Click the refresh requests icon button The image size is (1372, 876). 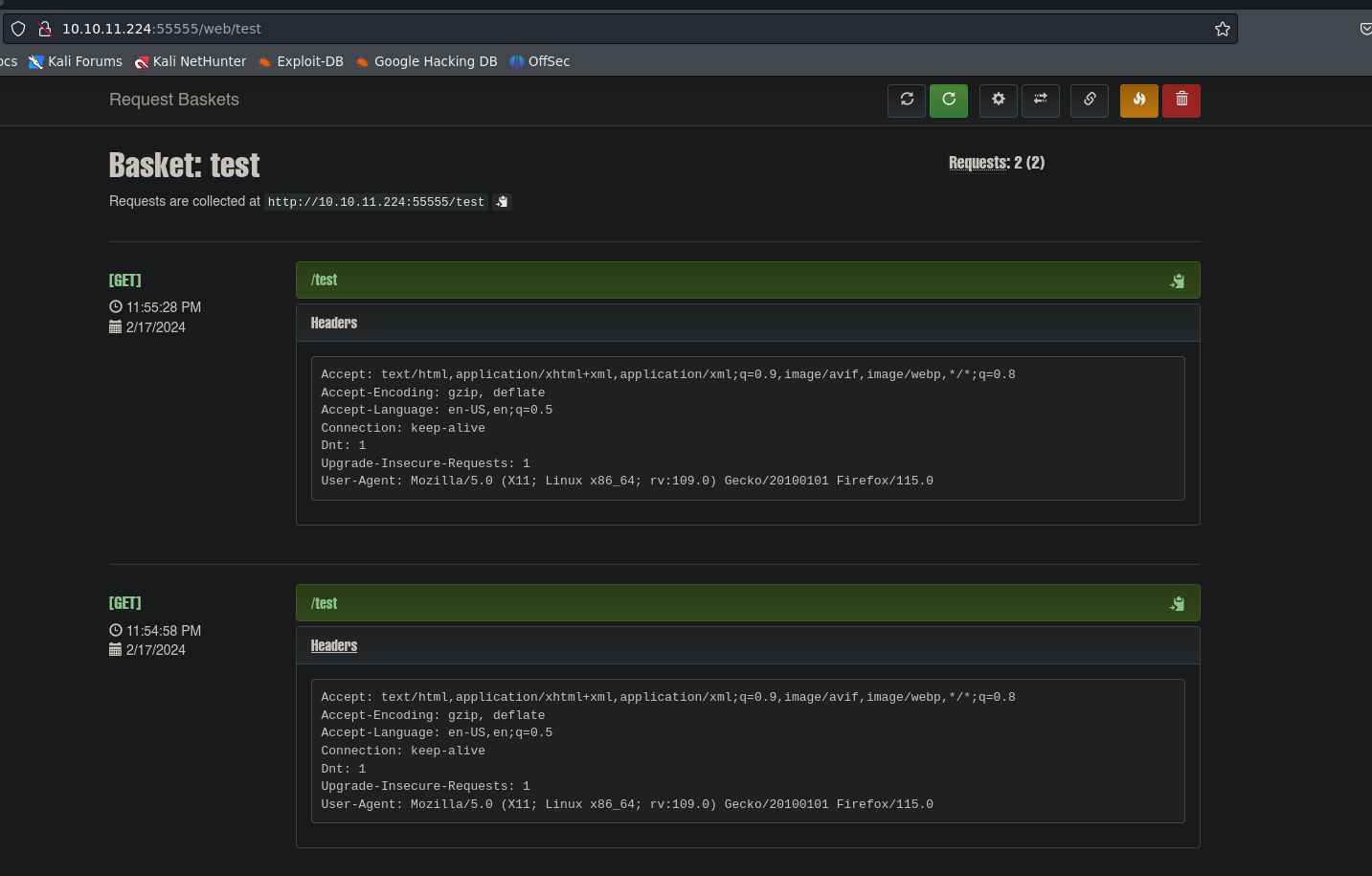pyautogui.click(x=907, y=100)
